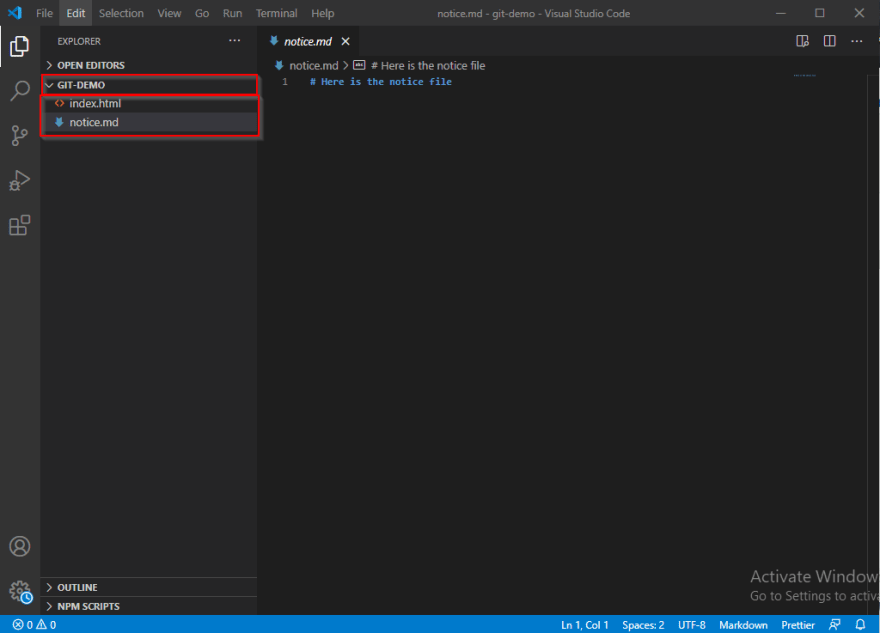This screenshot has height=633, width=880.
Task: Collapse the GIT-DEMO folder section
Action: tap(149, 85)
